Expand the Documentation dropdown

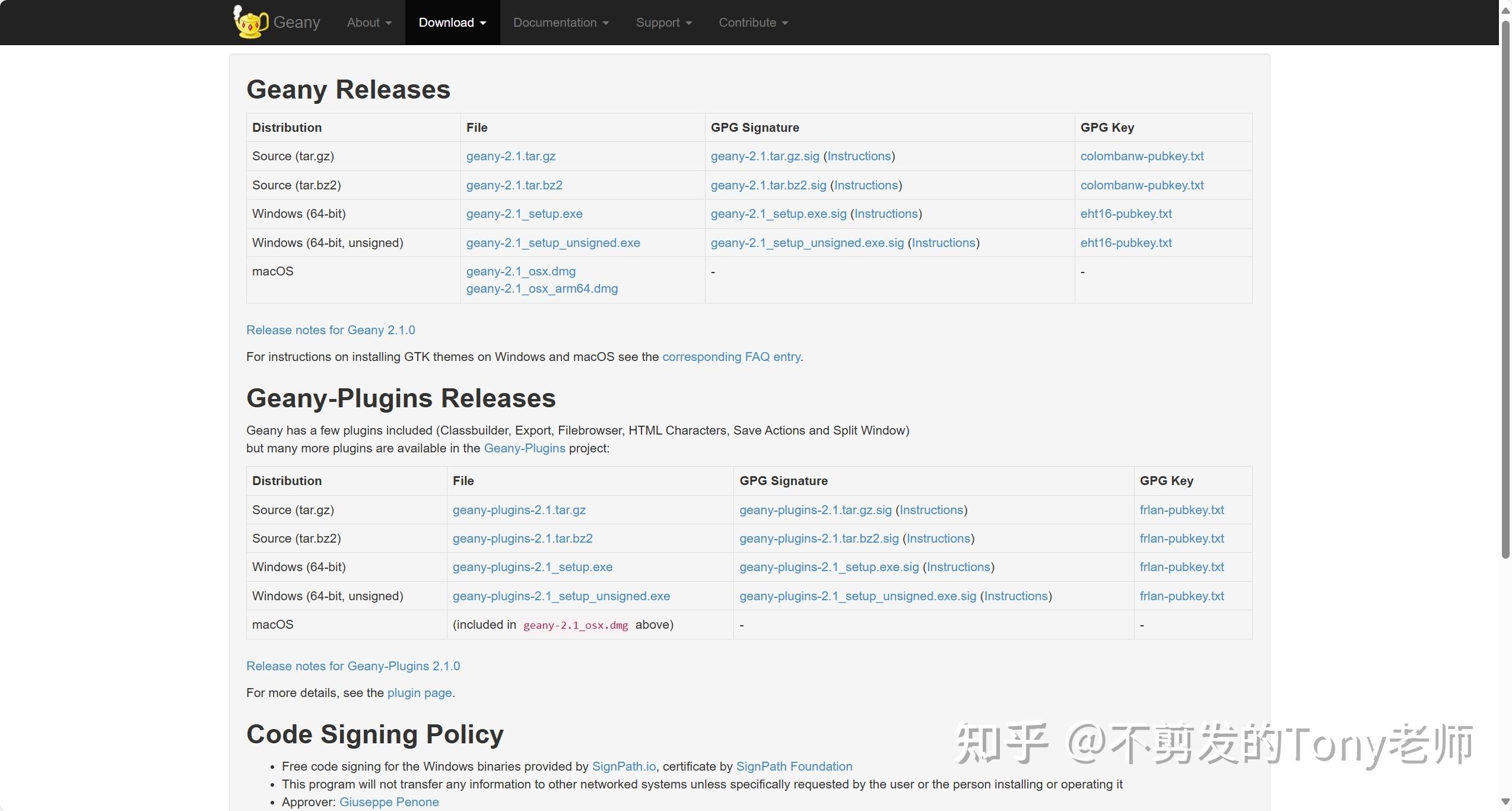coord(560,23)
